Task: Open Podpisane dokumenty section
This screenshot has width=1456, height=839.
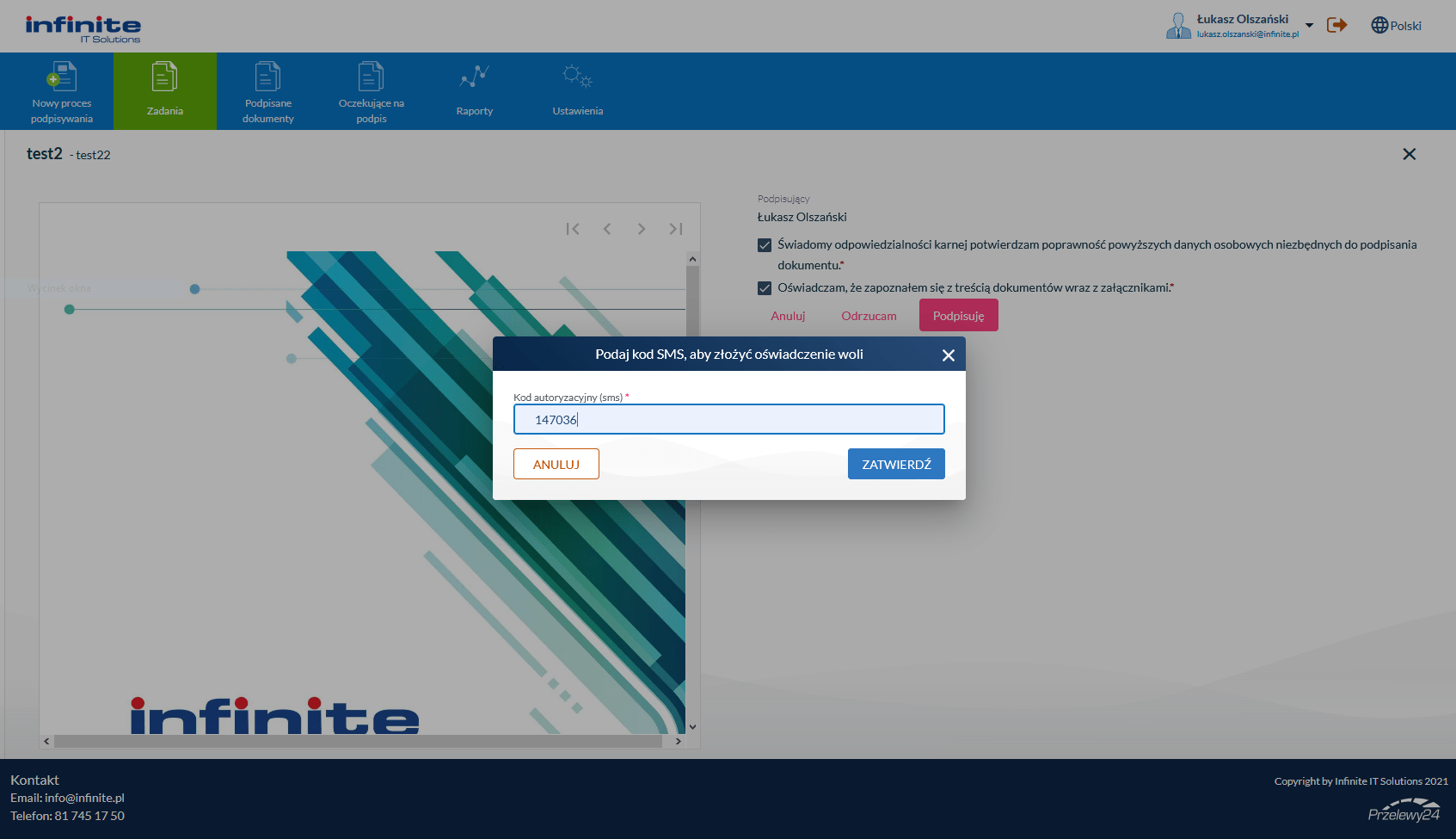Action: [268, 91]
